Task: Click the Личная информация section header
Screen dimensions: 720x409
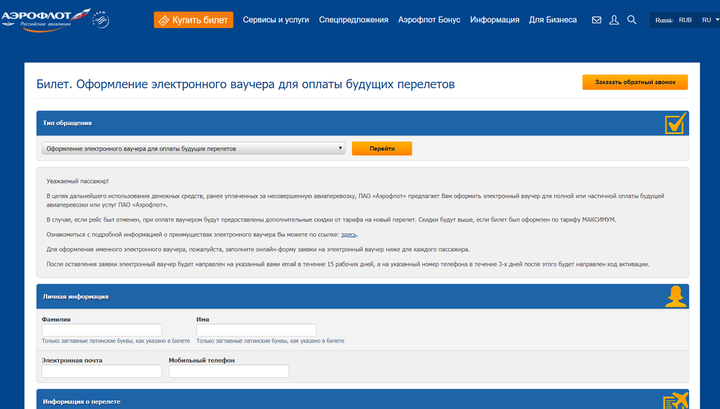Action: tap(362, 297)
